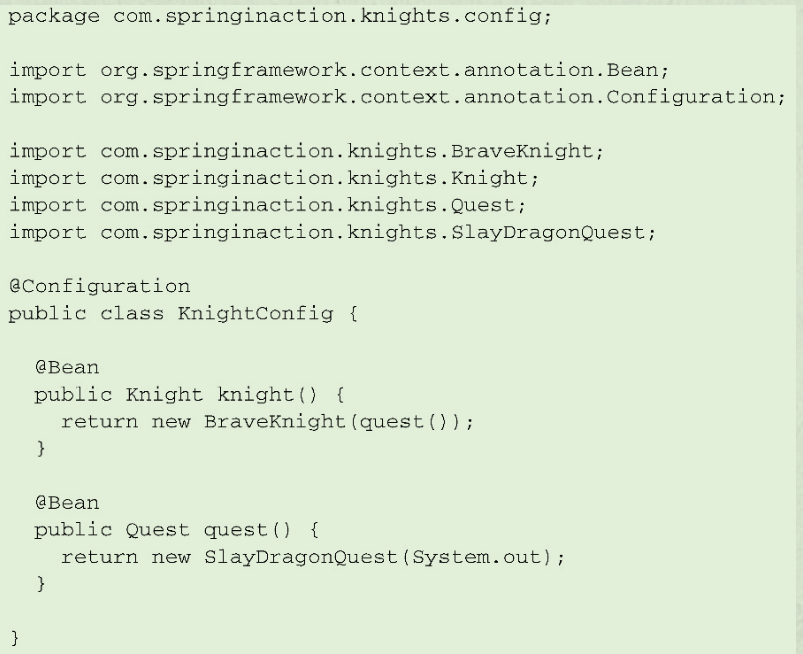Screen dimensions: 803x654
Task: Click the @Configuration annotation
Action: pyautogui.click(x=100, y=286)
